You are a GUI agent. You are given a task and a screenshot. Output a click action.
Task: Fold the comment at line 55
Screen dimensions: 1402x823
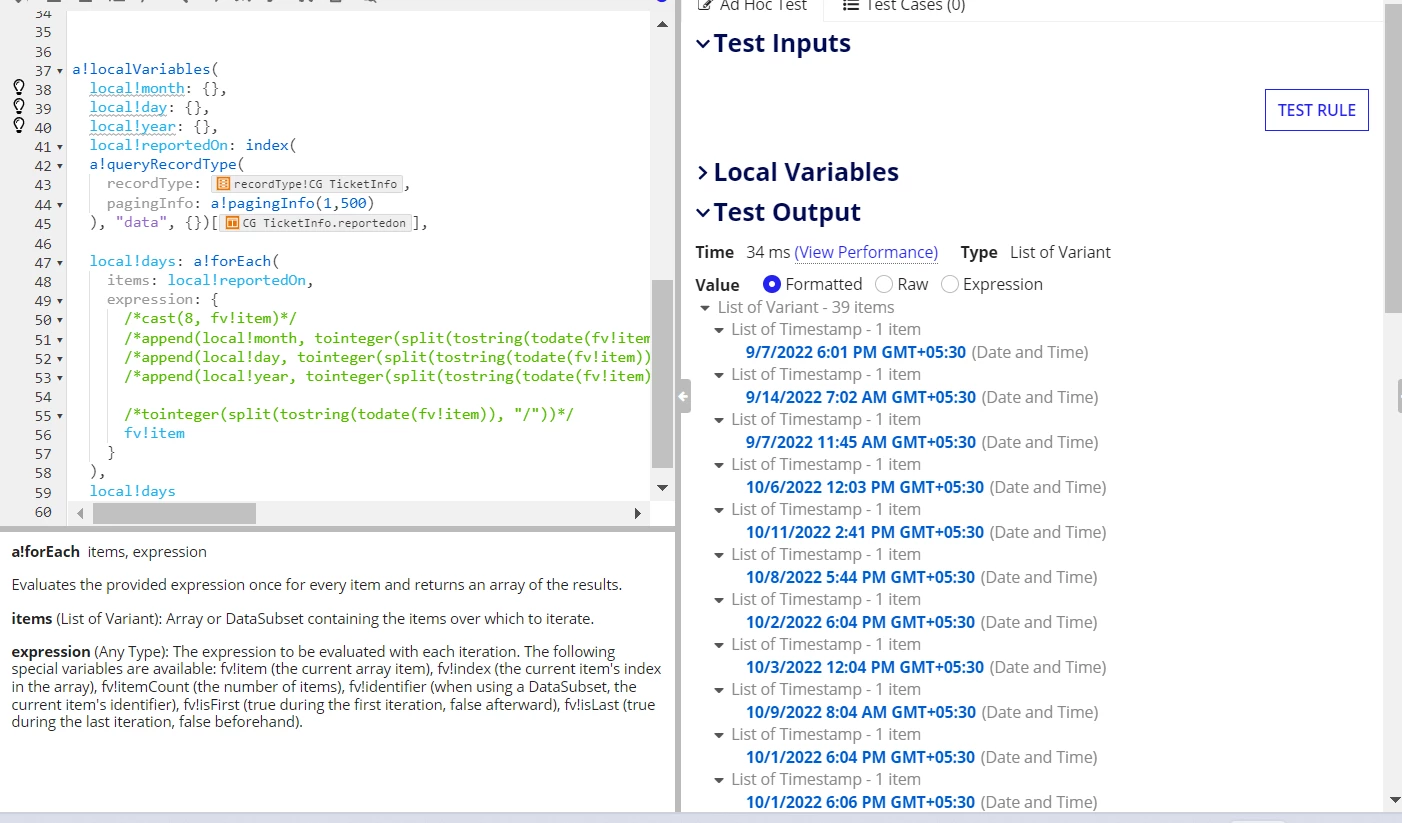pos(61,416)
